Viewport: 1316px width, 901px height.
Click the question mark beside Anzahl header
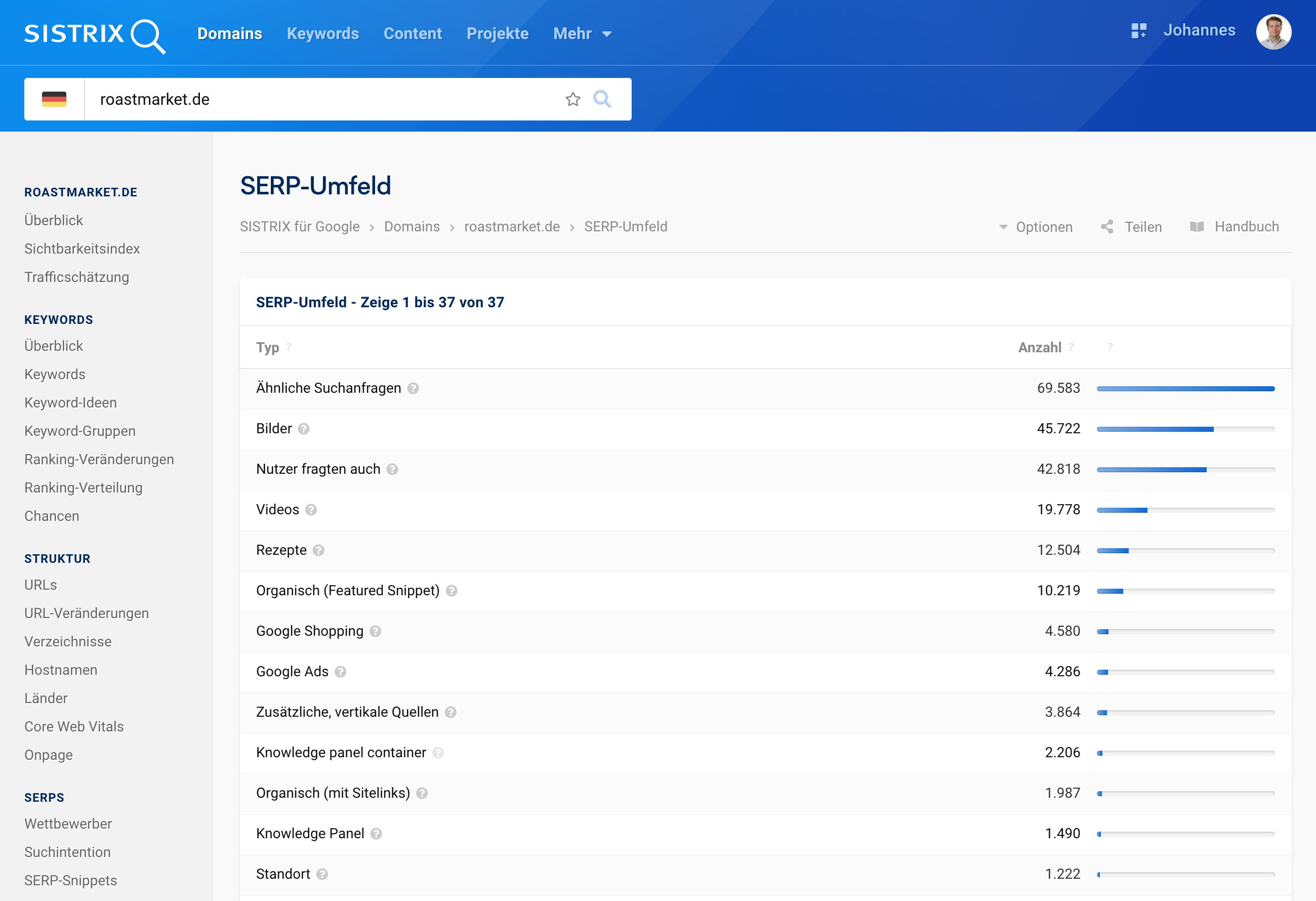tap(1071, 347)
